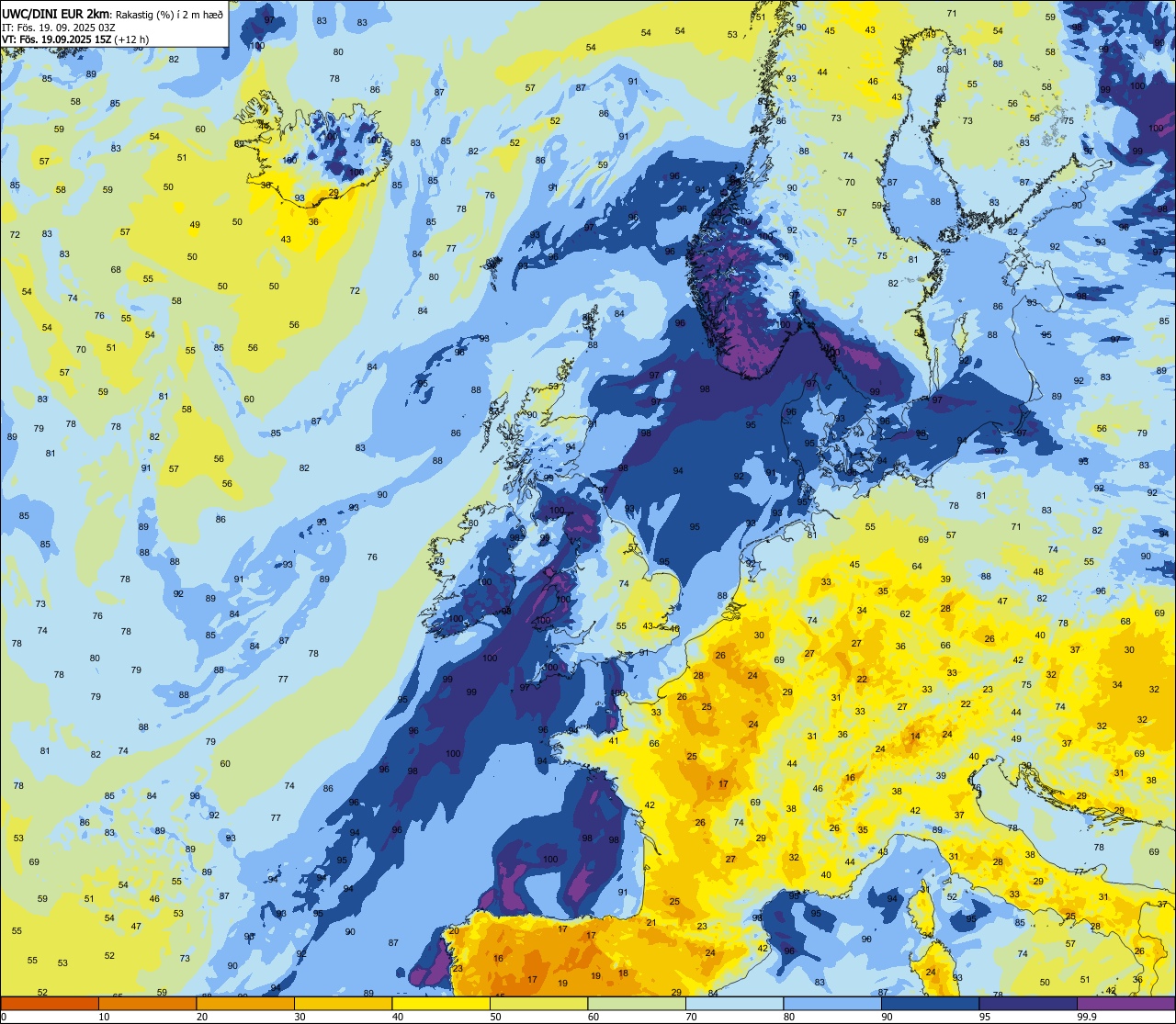Click the '10' label under the legend bar
This screenshot has height=1024, width=1176.
pos(104,1017)
